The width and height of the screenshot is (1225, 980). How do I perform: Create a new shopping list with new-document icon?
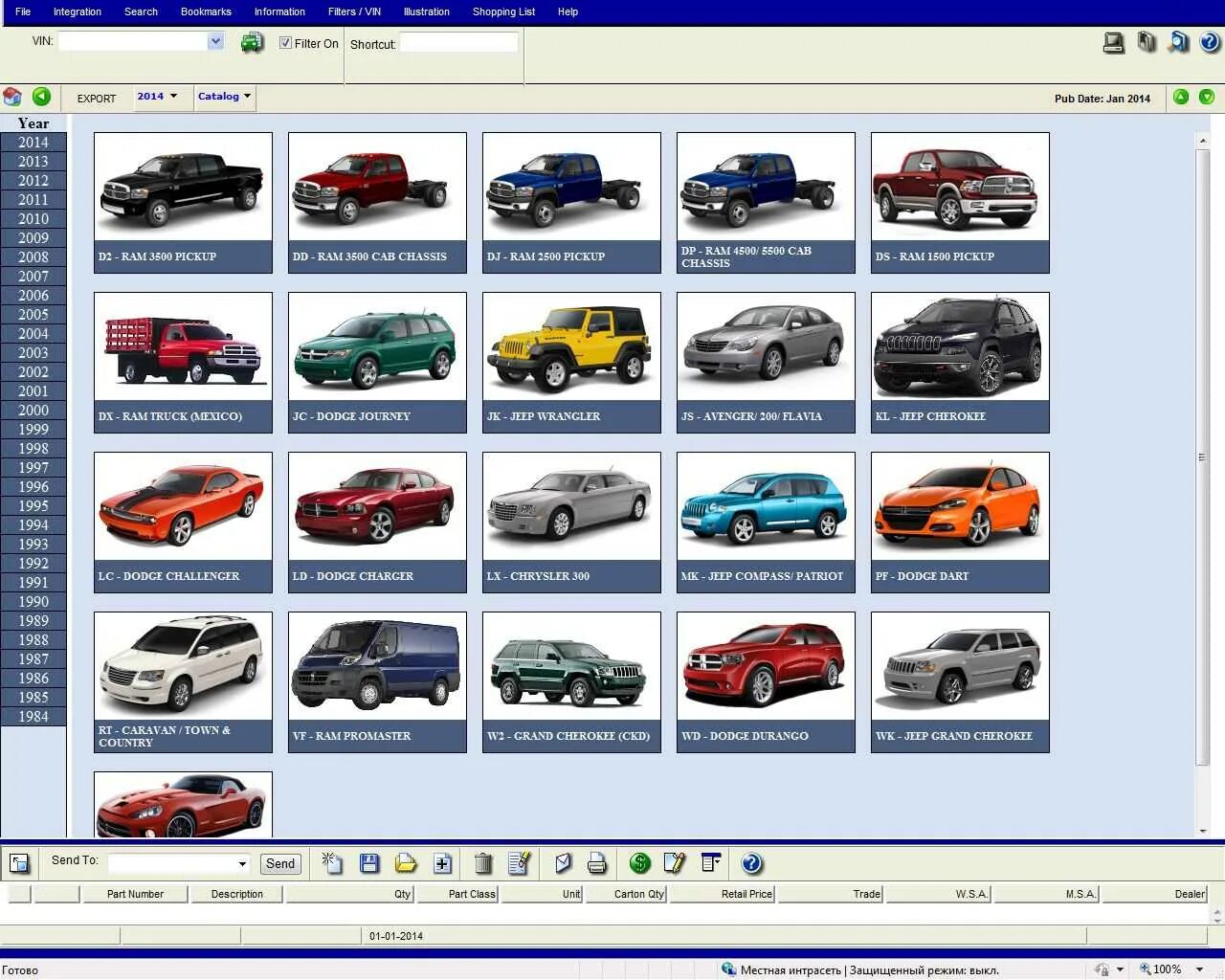coord(332,863)
